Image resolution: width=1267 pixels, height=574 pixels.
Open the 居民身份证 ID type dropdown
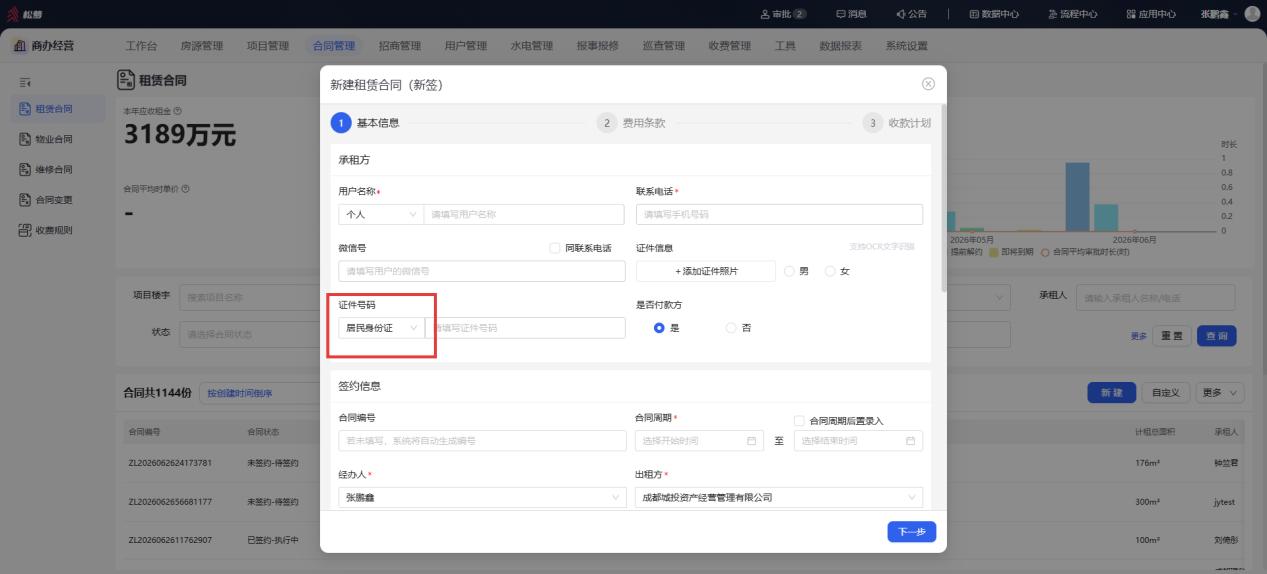tap(381, 328)
